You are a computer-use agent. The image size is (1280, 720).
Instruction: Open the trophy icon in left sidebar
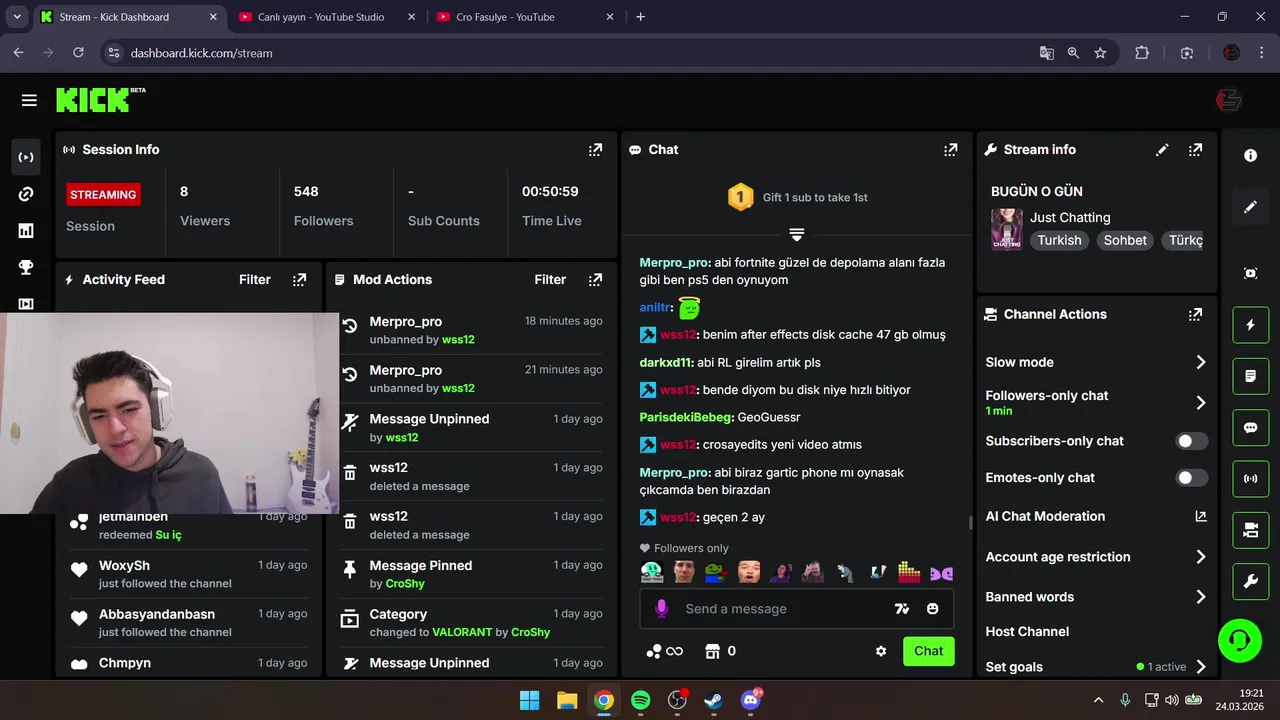point(26,267)
